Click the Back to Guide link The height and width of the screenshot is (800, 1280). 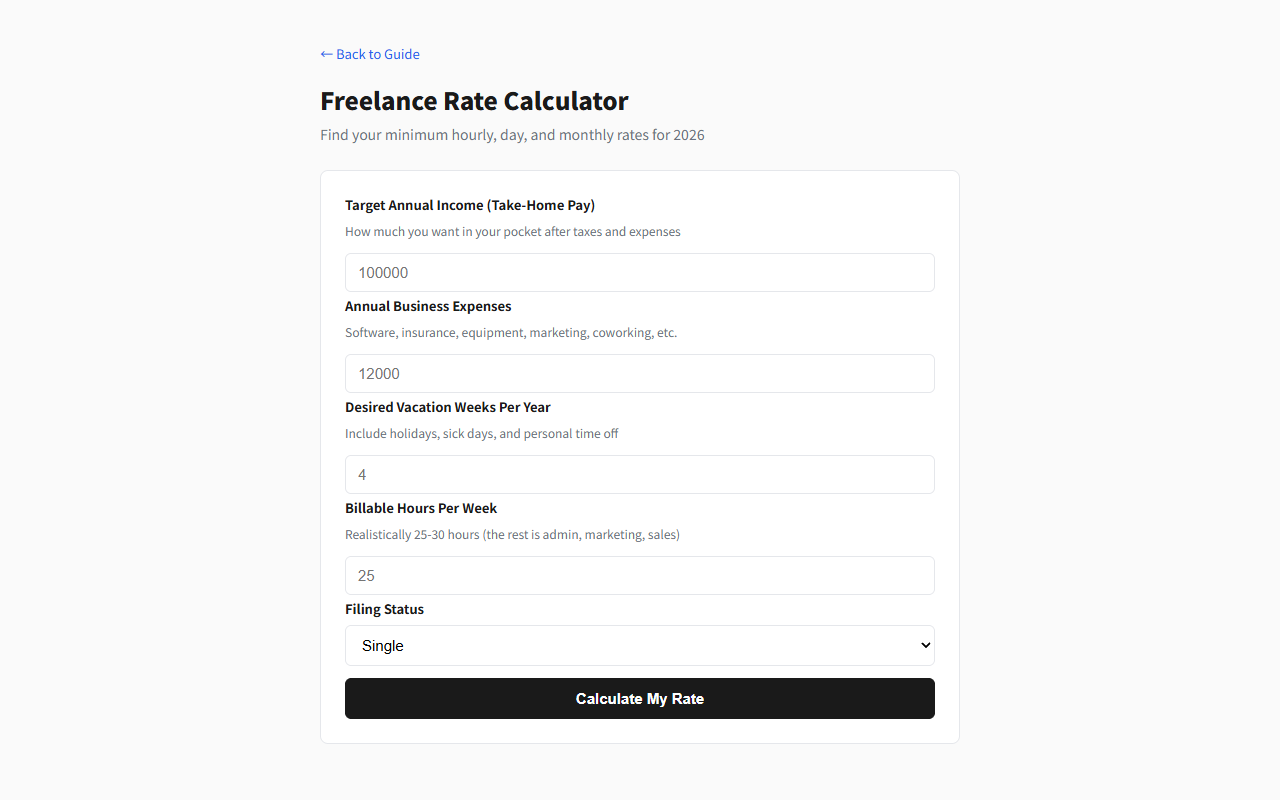(377, 54)
